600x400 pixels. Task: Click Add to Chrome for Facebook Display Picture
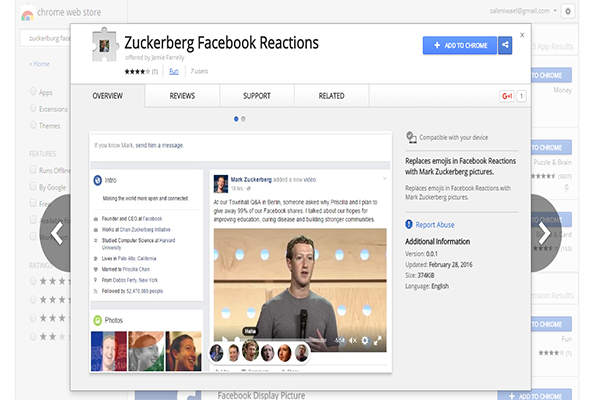tap(535, 395)
